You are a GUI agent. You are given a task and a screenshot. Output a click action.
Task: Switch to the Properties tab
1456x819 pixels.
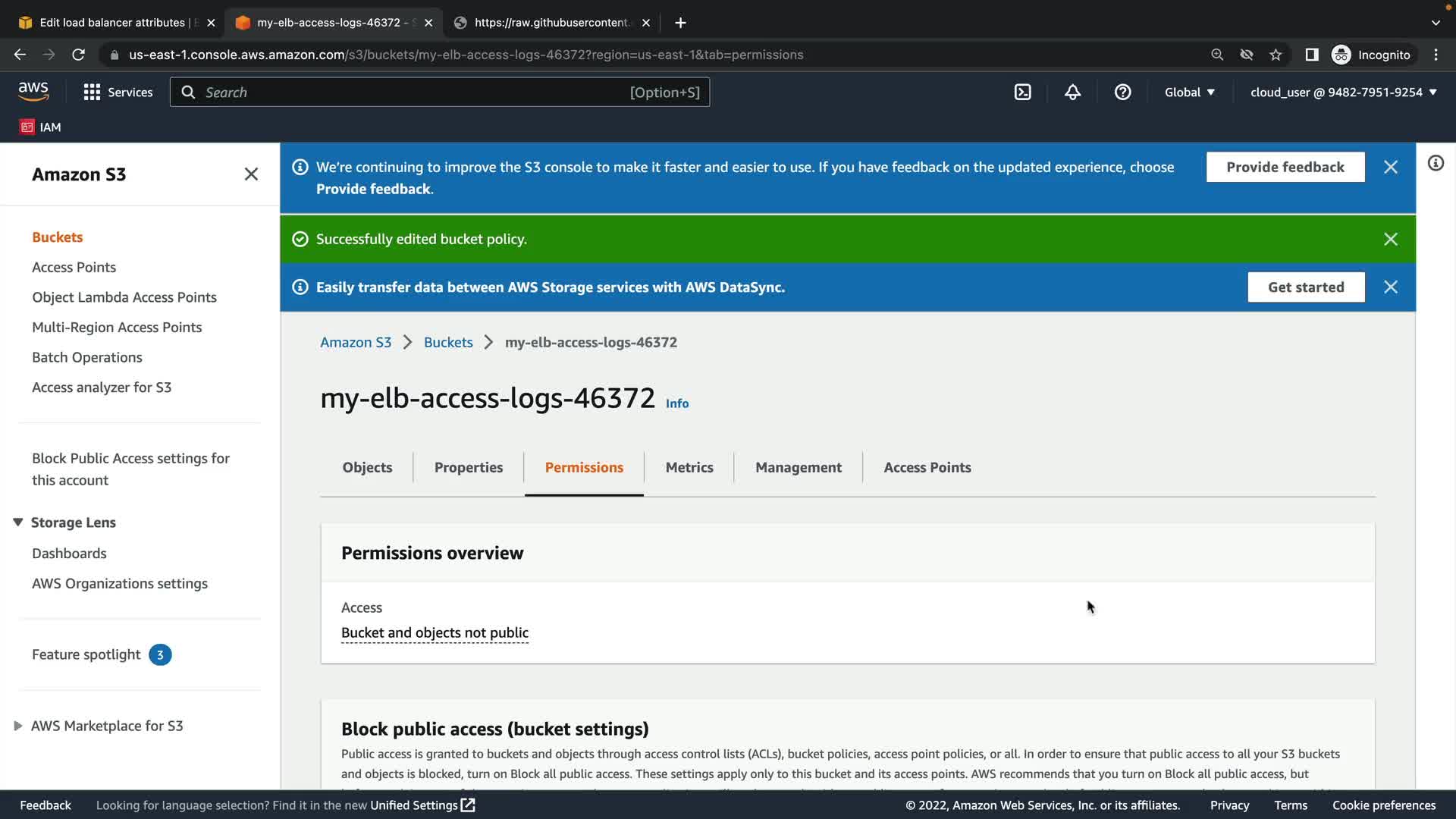[x=468, y=467]
